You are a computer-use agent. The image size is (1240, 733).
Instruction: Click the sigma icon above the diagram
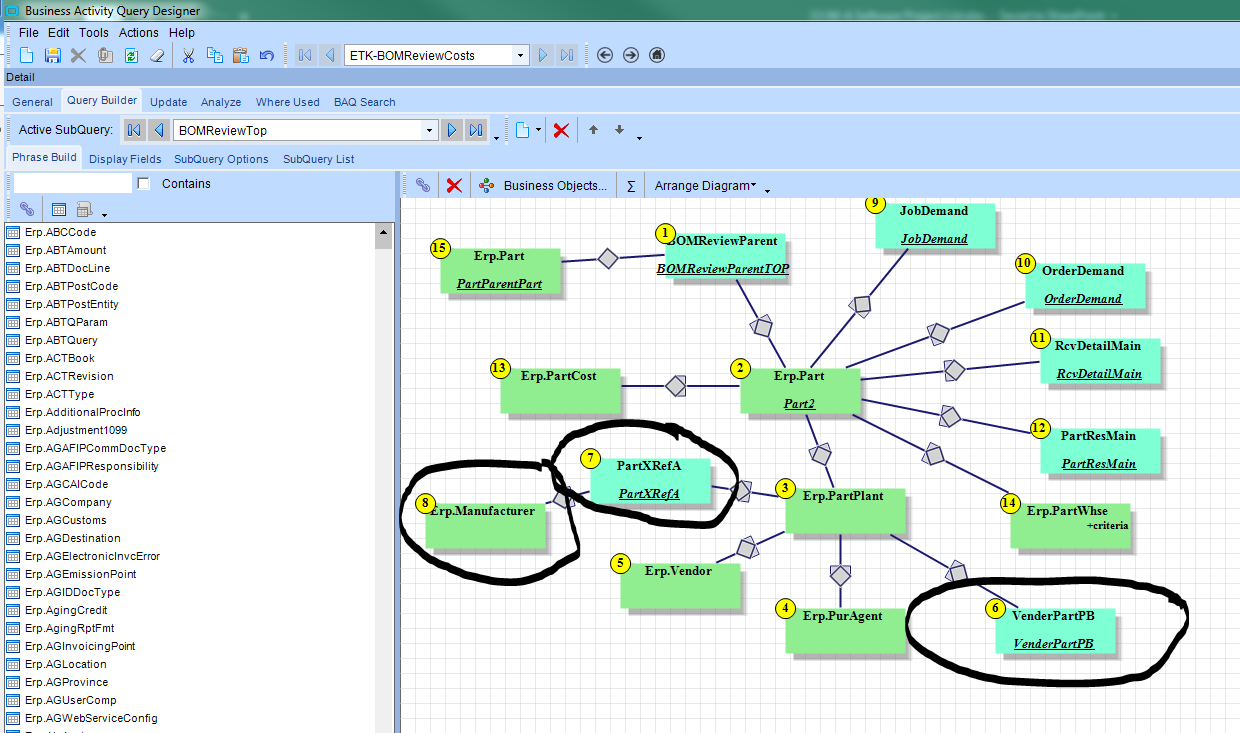pos(631,185)
